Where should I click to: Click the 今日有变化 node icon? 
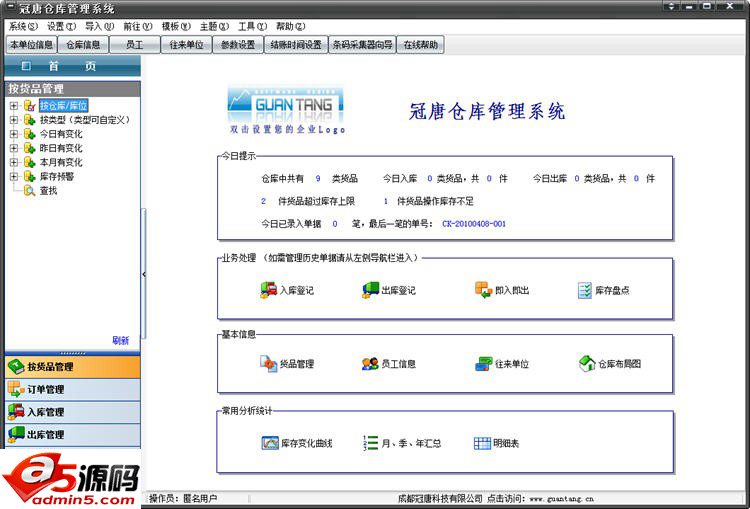point(30,134)
